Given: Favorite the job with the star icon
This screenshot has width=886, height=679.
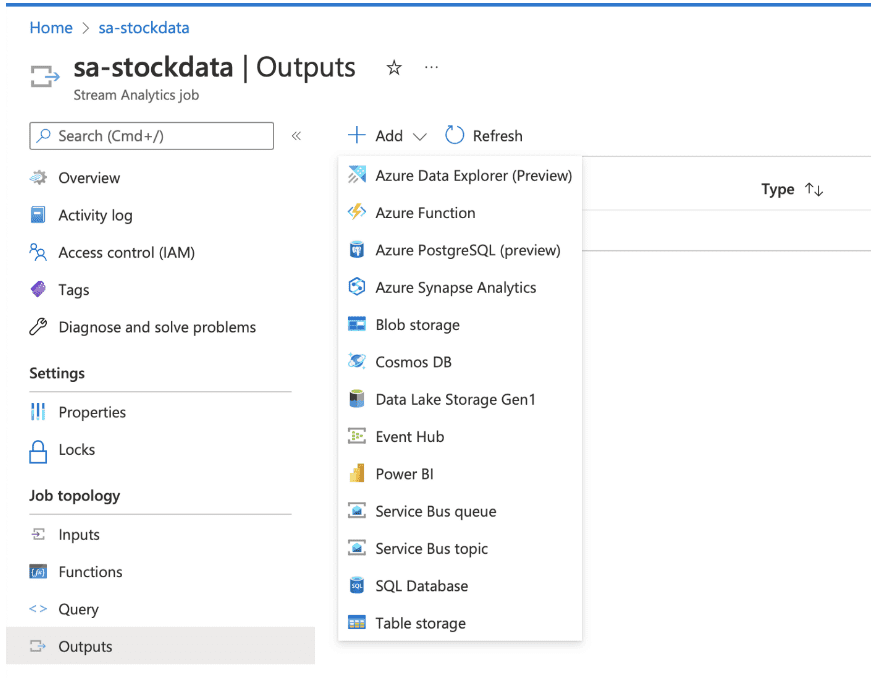Looking at the screenshot, I should [x=394, y=68].
